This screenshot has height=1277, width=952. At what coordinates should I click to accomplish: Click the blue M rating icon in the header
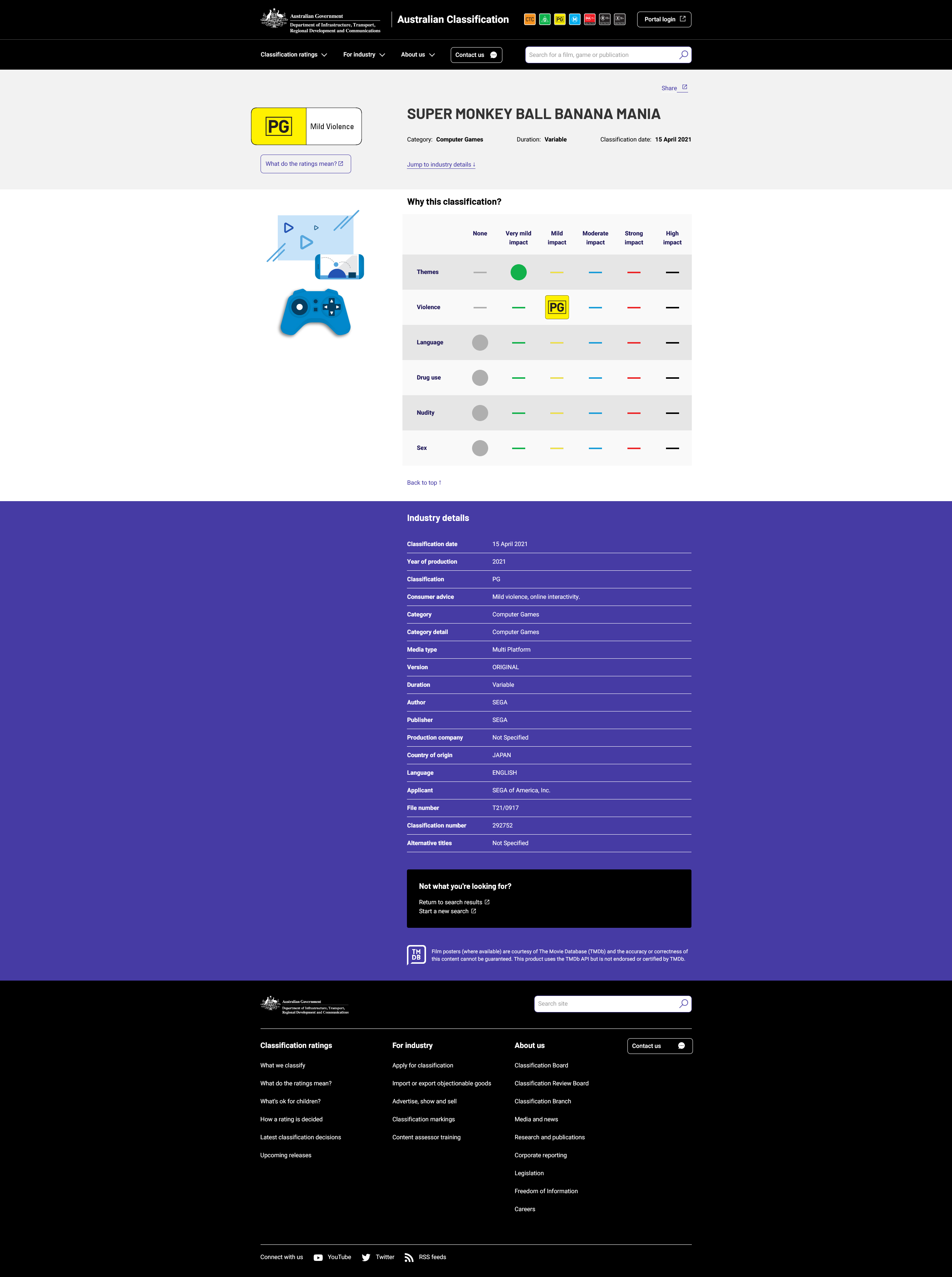click(x=575, y=19)
